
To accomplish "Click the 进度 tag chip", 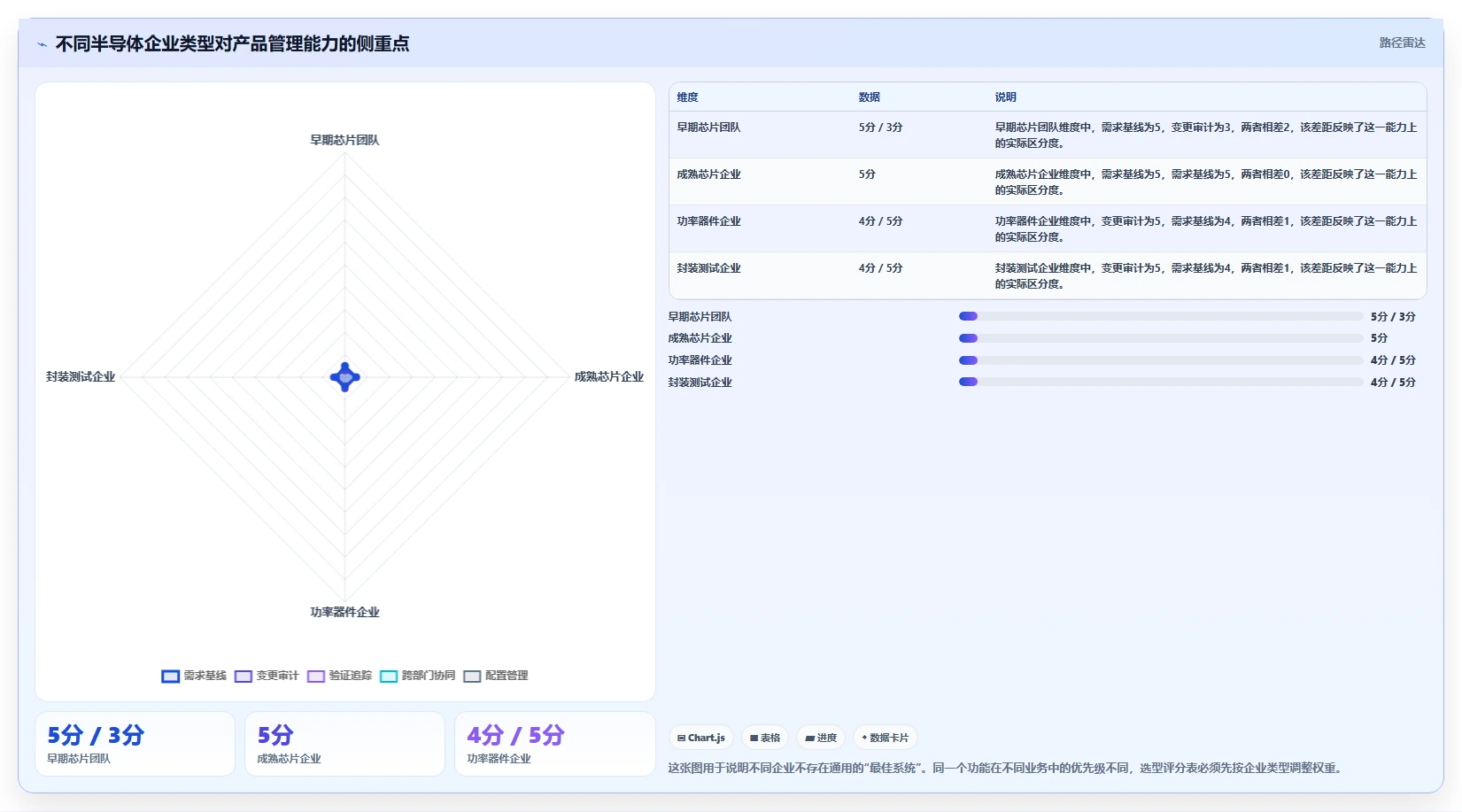I will [821, 738].
